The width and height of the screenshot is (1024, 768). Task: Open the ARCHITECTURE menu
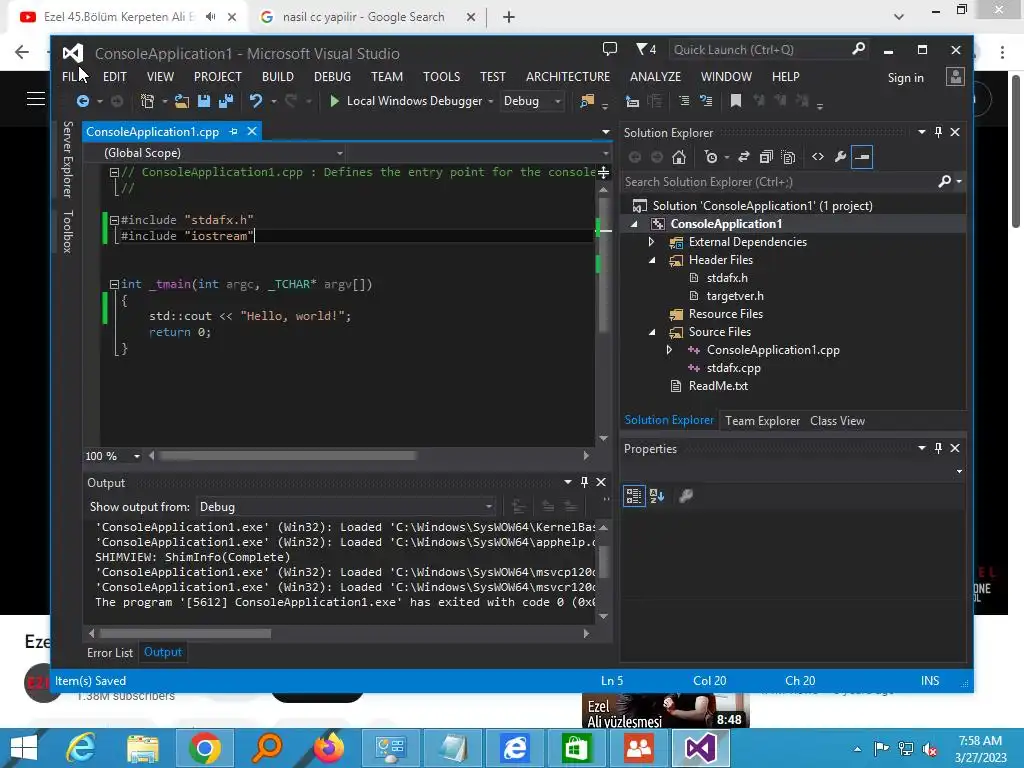tap(568, 77)
